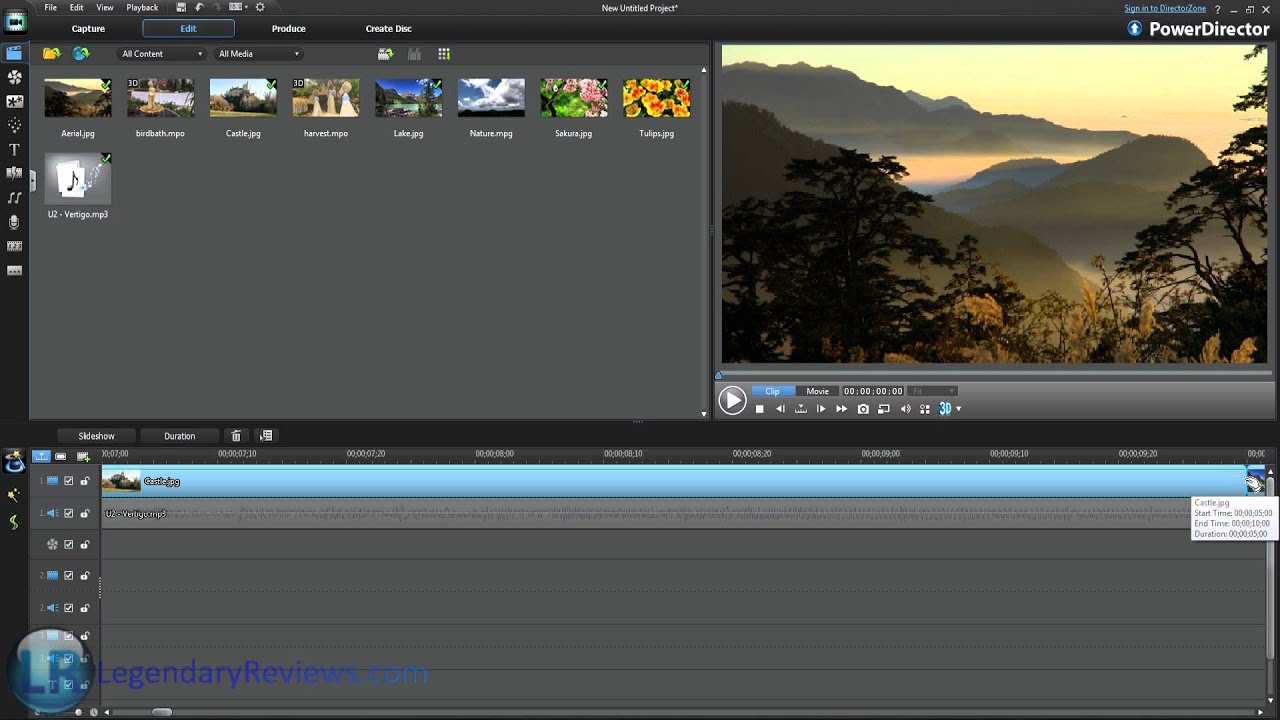Click the Duration button
Image resolution: width=1280 pixels, height=720 pixels.
click(180, 436)
